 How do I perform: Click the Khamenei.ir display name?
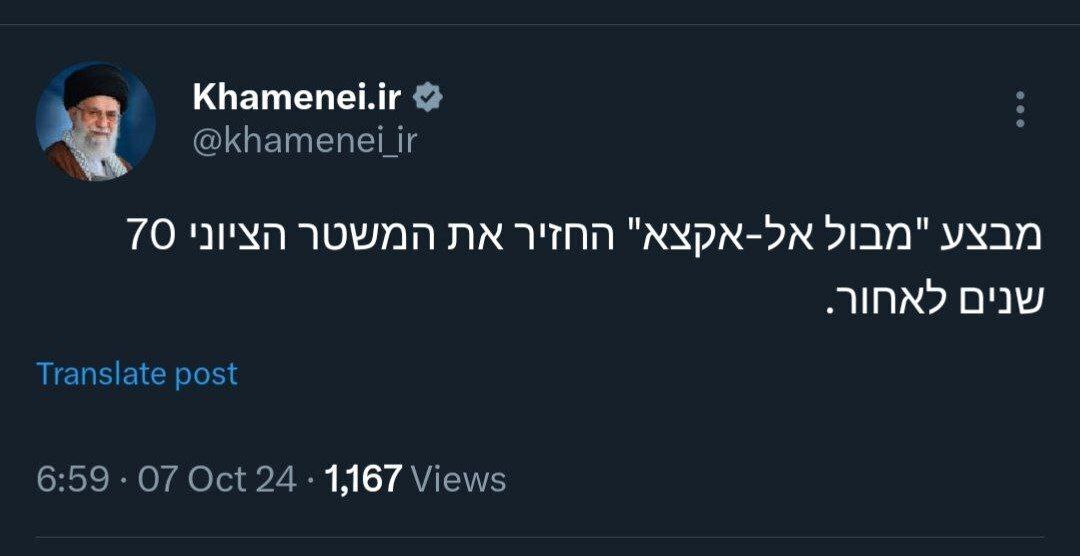[297, 98]
